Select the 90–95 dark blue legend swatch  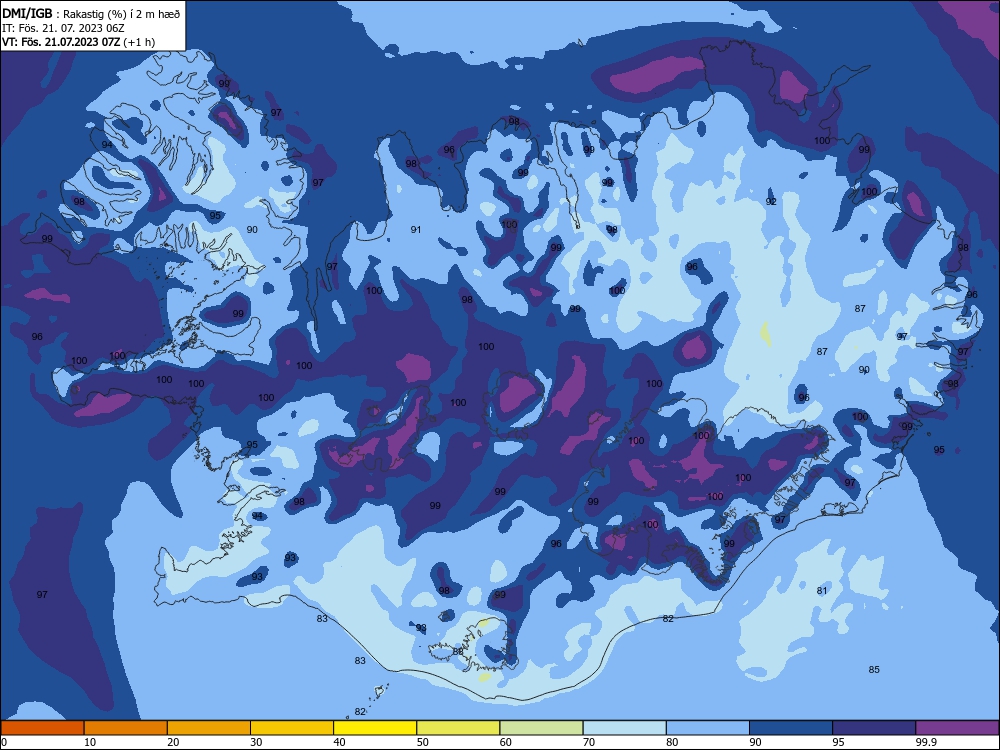[x=791, y=728]
